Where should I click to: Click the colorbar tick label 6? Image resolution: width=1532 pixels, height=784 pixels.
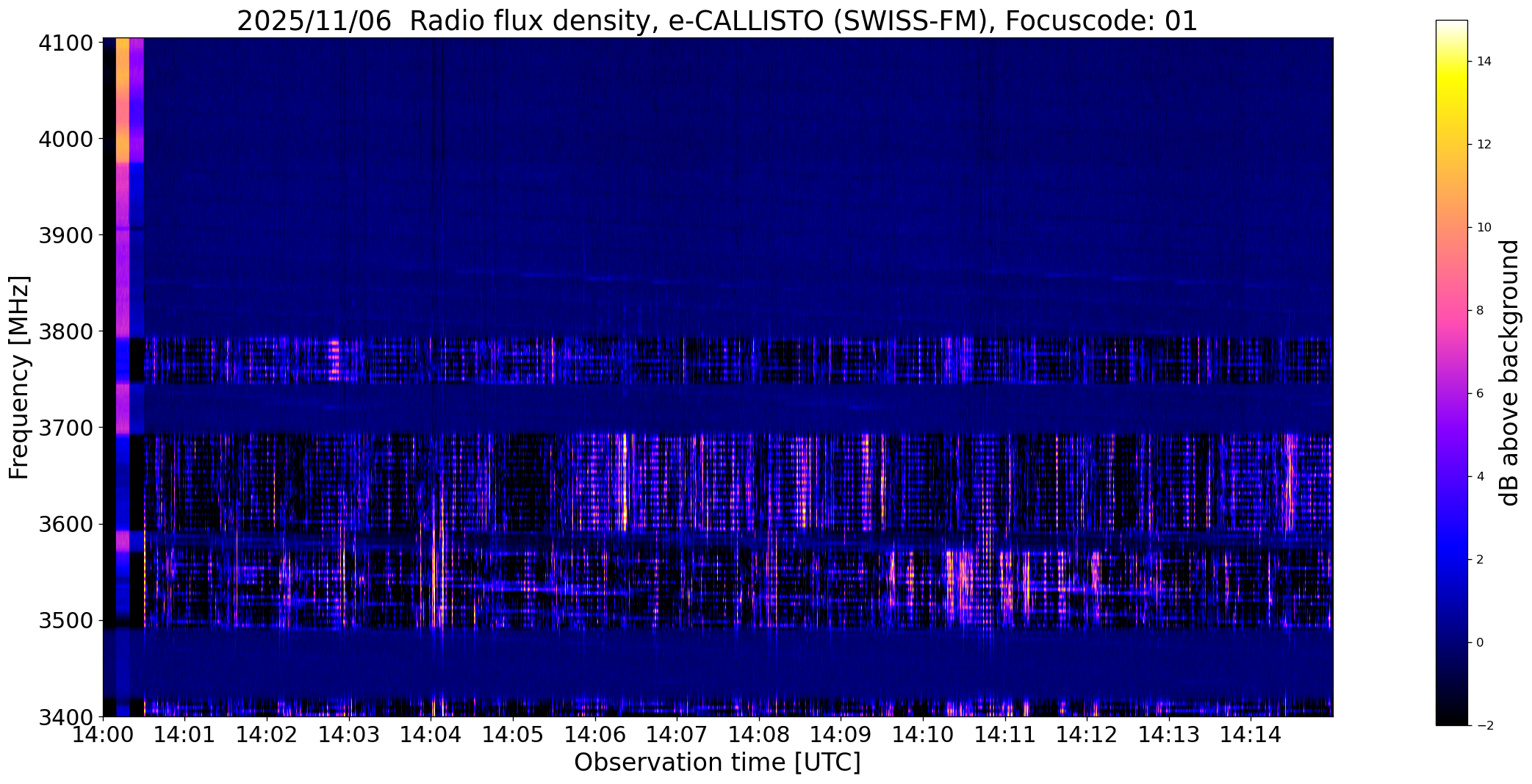[1480, 394]
